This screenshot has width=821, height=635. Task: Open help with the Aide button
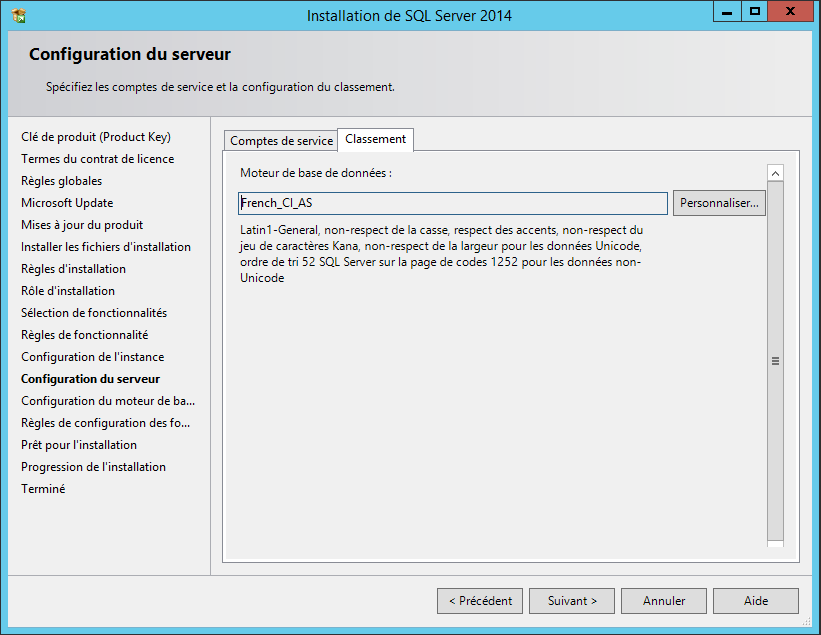pyautogui.click(x=756, y=601)
